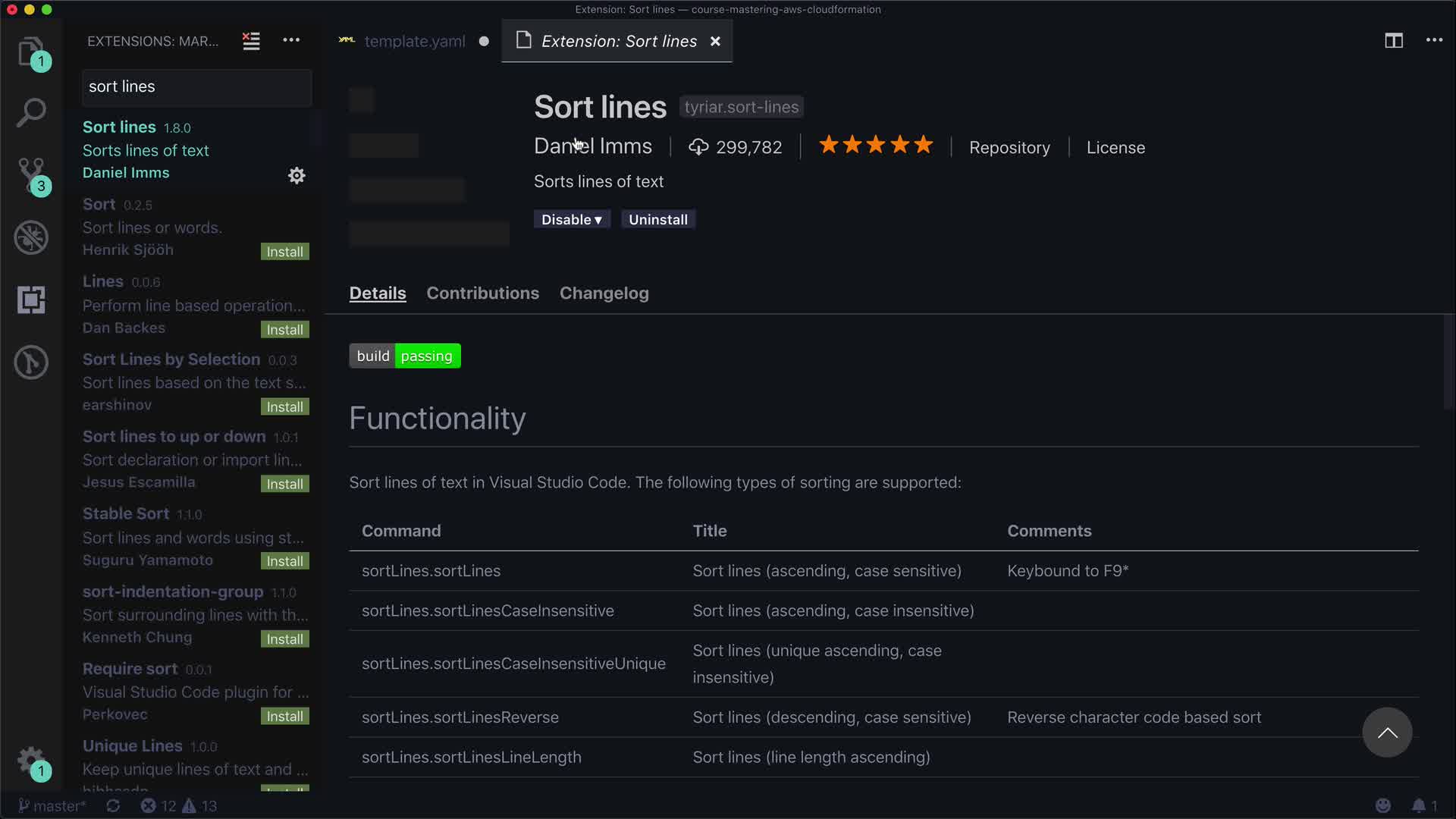
Task: Open notifications bell in status bar
Action: (1417, 805)
